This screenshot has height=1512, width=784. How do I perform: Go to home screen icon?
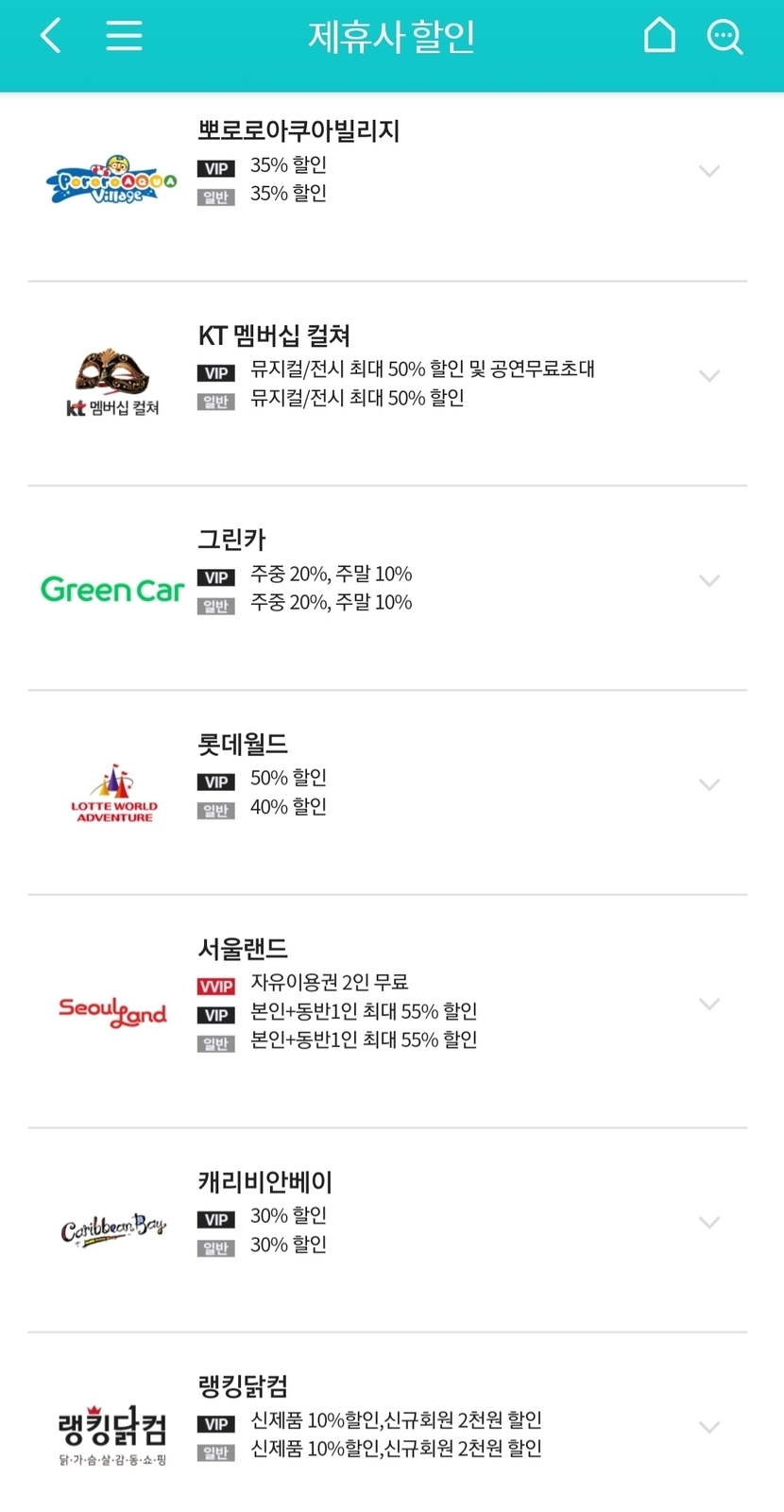(659, 37)
